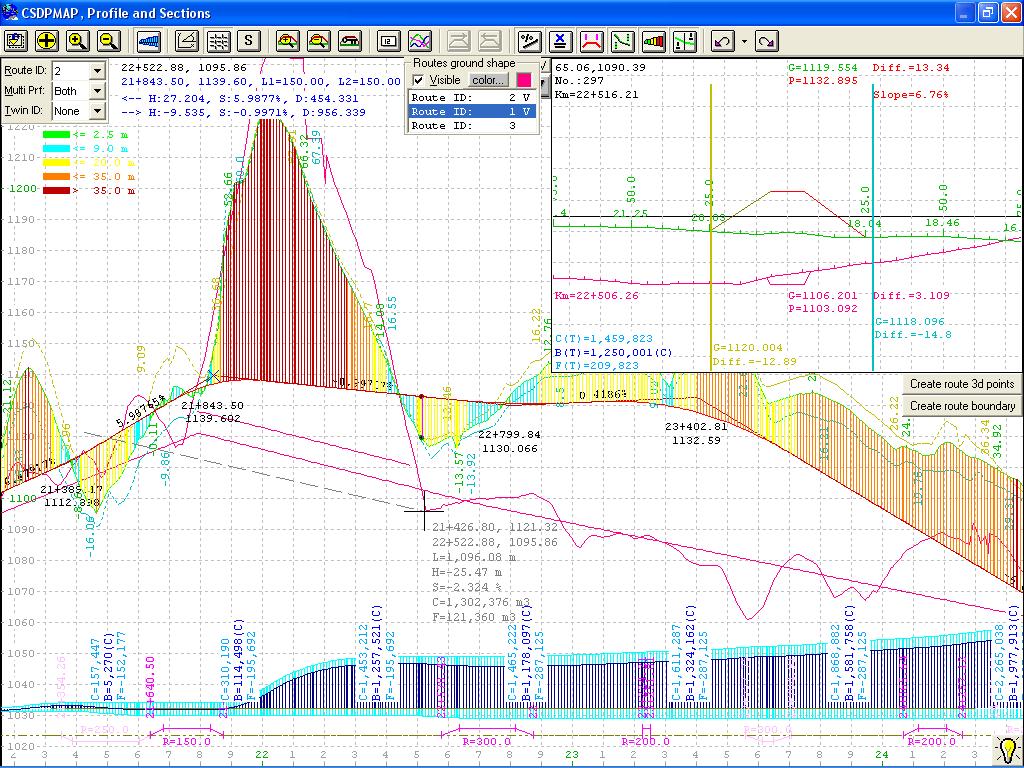Click the green line with vertical dashes icon

click(685, 41)
